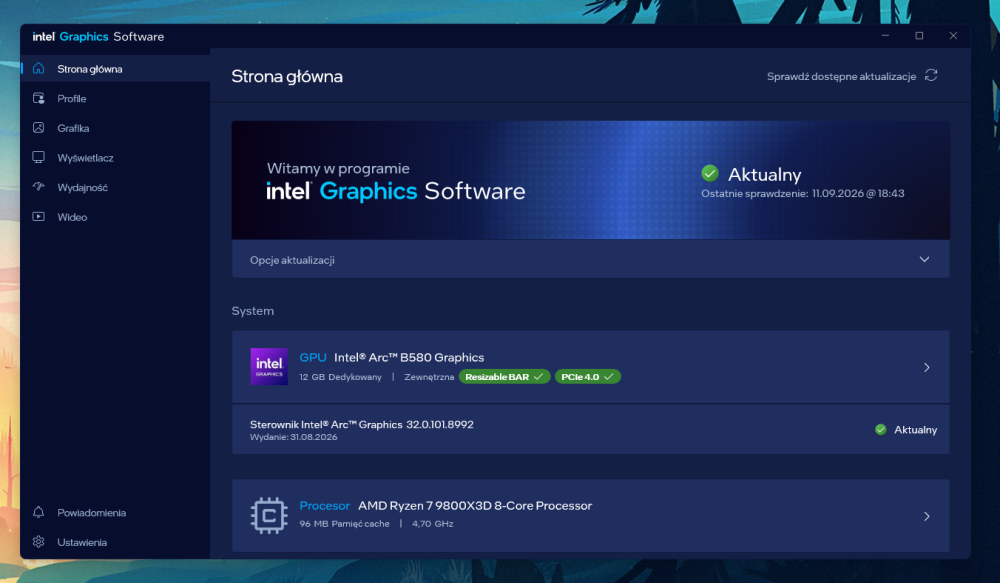Click the processor chip icon
Screen dimensions: 1000x583
click(268, 515)
